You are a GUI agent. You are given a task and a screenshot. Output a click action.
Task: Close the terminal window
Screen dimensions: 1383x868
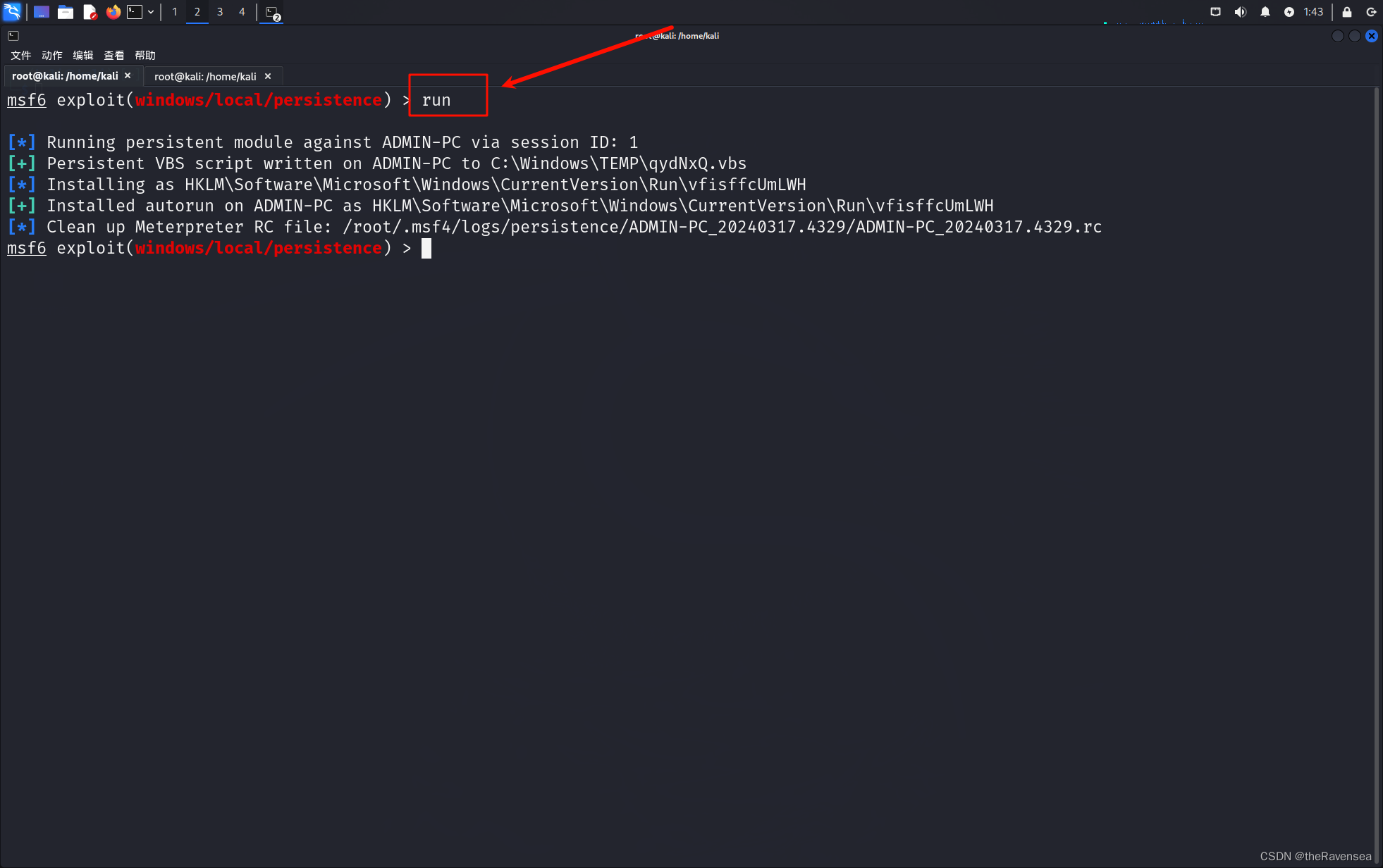click(1372, 36)
